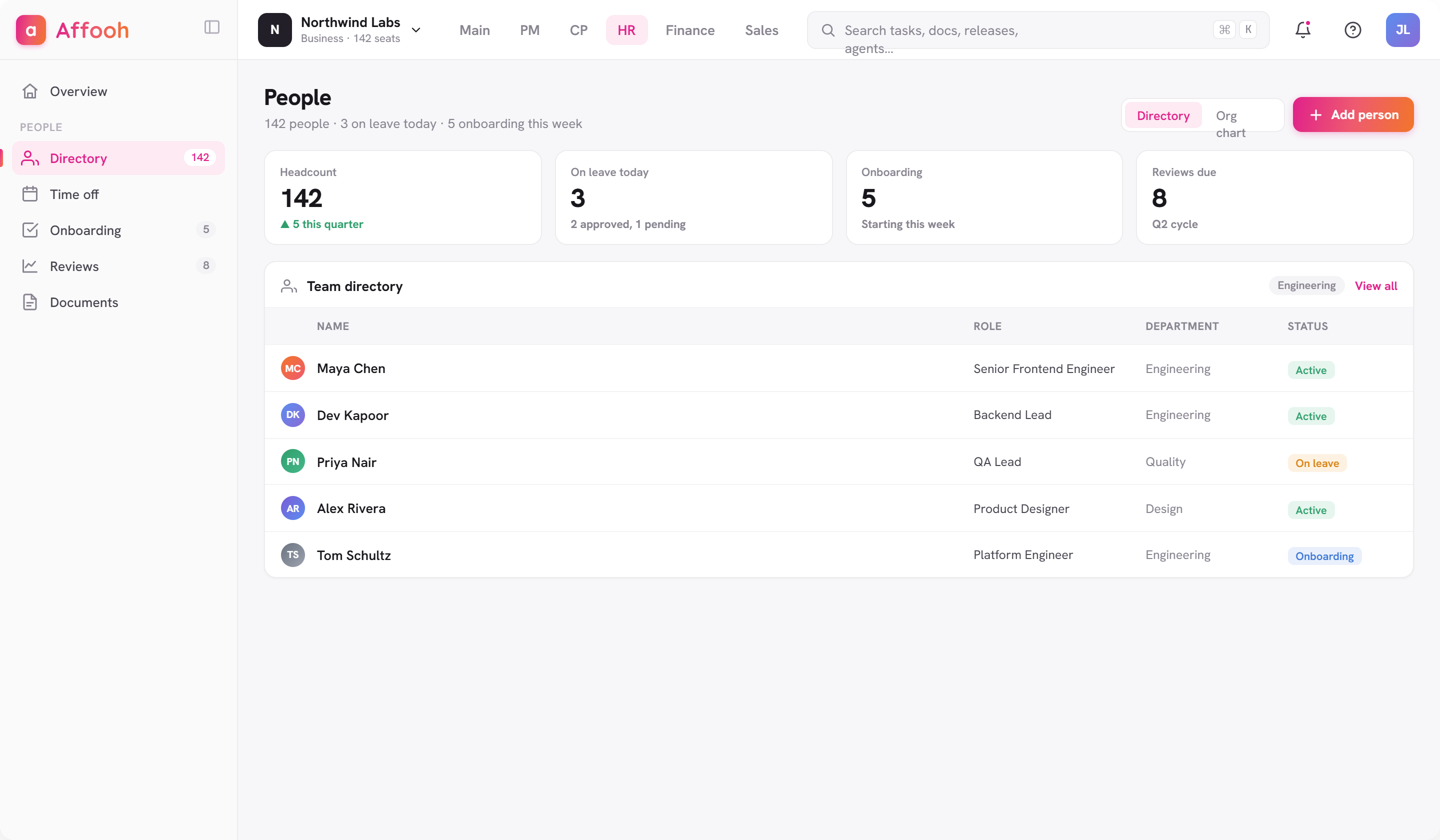The width and height of the screenshot is (1440, 840).
Task: Click the Engineering filter chip
Action: [x=1306, y=285]
